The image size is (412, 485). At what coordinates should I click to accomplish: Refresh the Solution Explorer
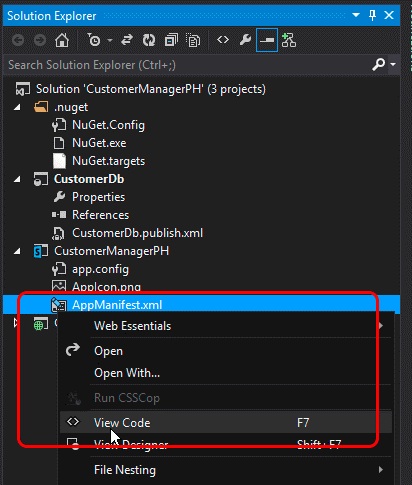149,40
